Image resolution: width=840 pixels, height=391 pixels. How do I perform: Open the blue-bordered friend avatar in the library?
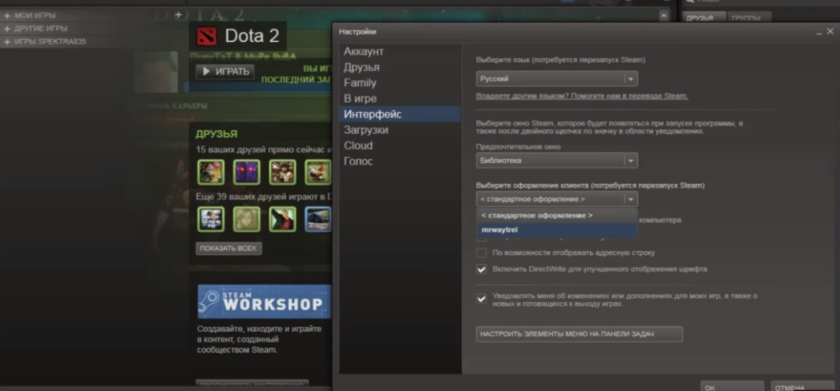tap(318, 219)
